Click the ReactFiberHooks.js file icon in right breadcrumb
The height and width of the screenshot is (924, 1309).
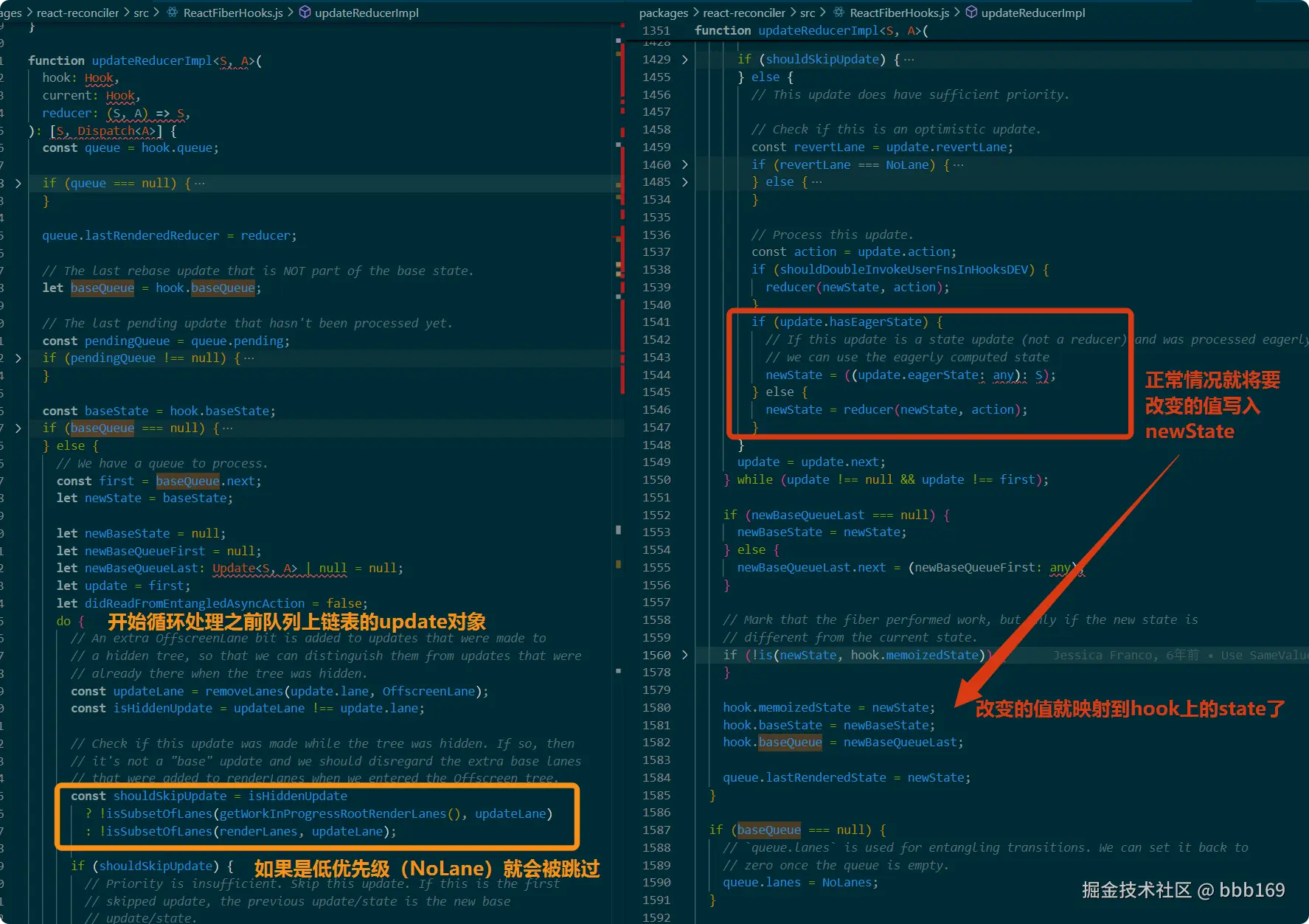pos(839,13)
